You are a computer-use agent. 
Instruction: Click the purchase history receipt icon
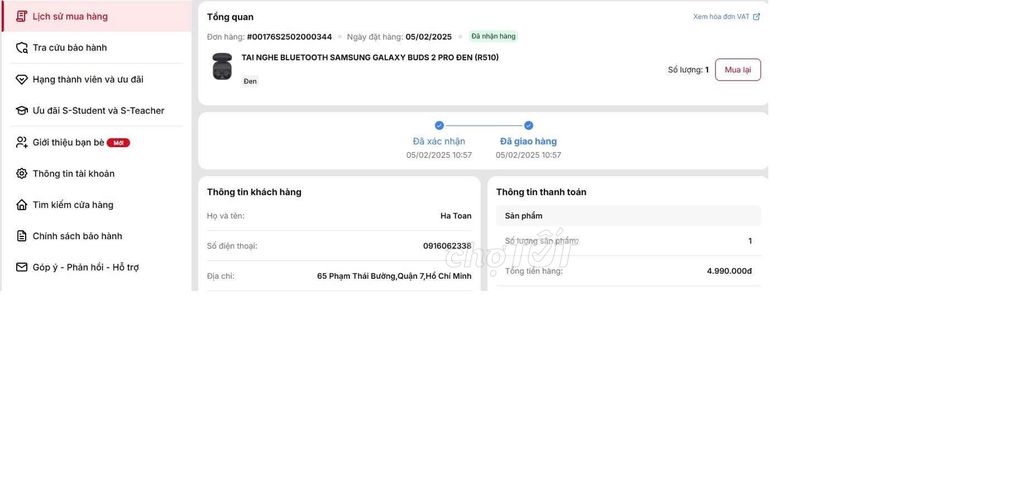coord(22,16)
